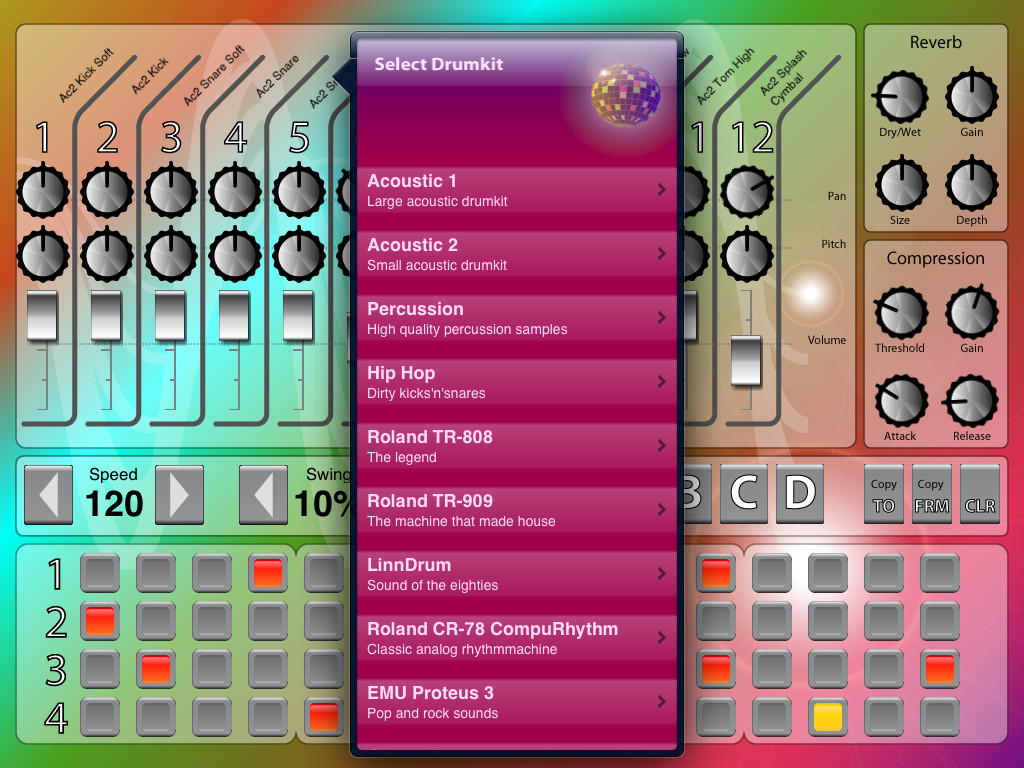Adjust the Compression Gain knob
The image size is (1024, 768).
972,313
